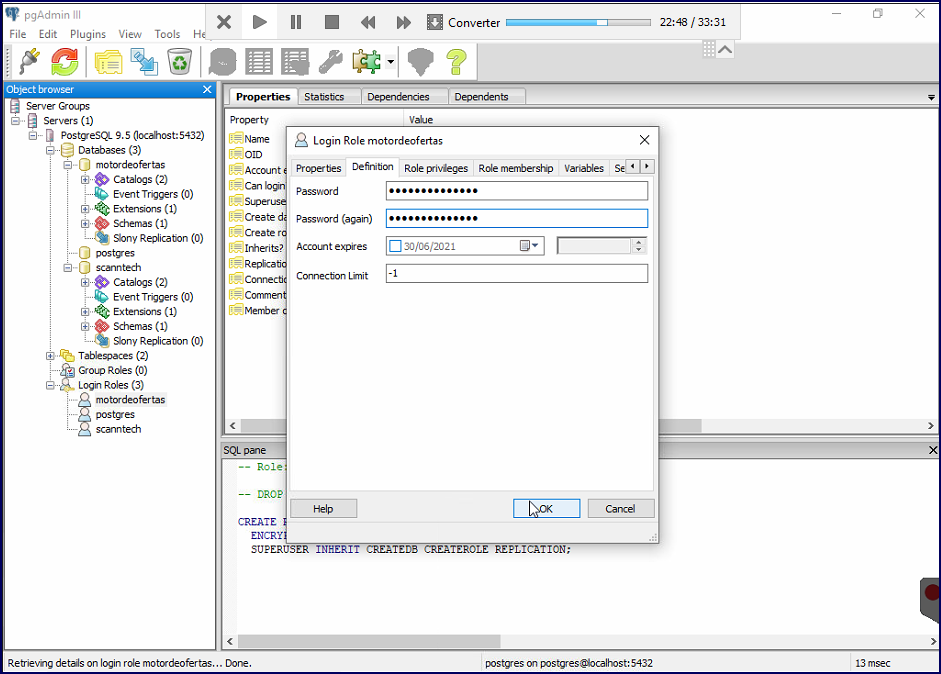Collapse the Servers (1) tree node
The height and width of the screenshot is (674, 941).
click(16, 121)
